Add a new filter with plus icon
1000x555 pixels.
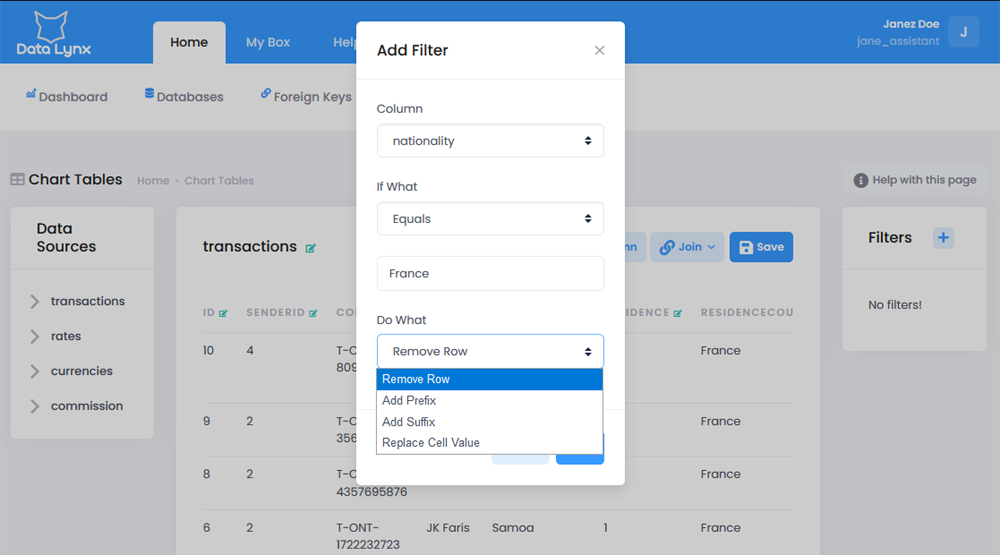tap(943, 237)
